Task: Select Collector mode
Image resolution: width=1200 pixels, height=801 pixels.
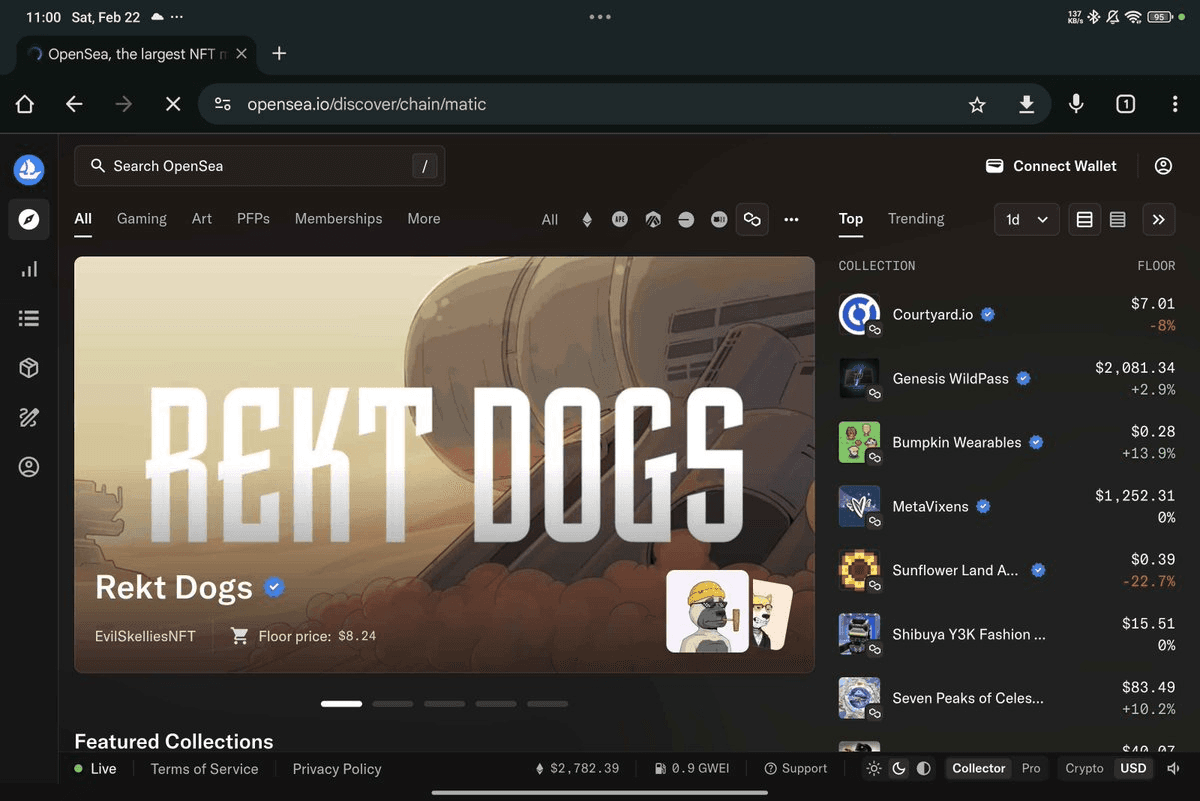Action: (978, 768)
